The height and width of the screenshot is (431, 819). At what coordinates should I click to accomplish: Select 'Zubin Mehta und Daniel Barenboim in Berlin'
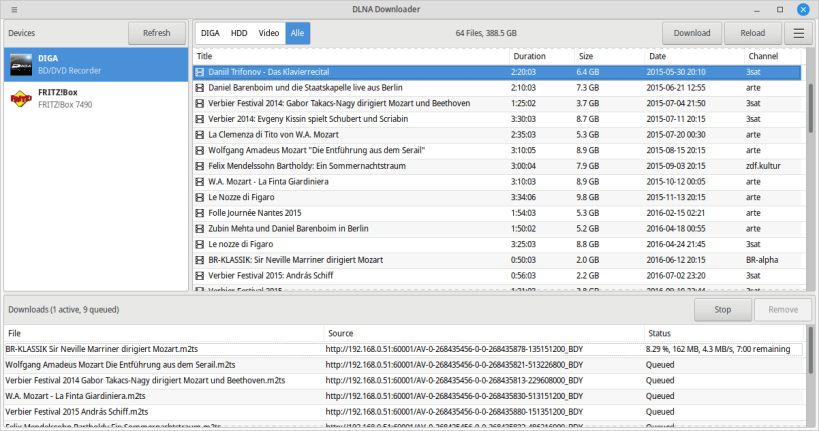point(288,229)
